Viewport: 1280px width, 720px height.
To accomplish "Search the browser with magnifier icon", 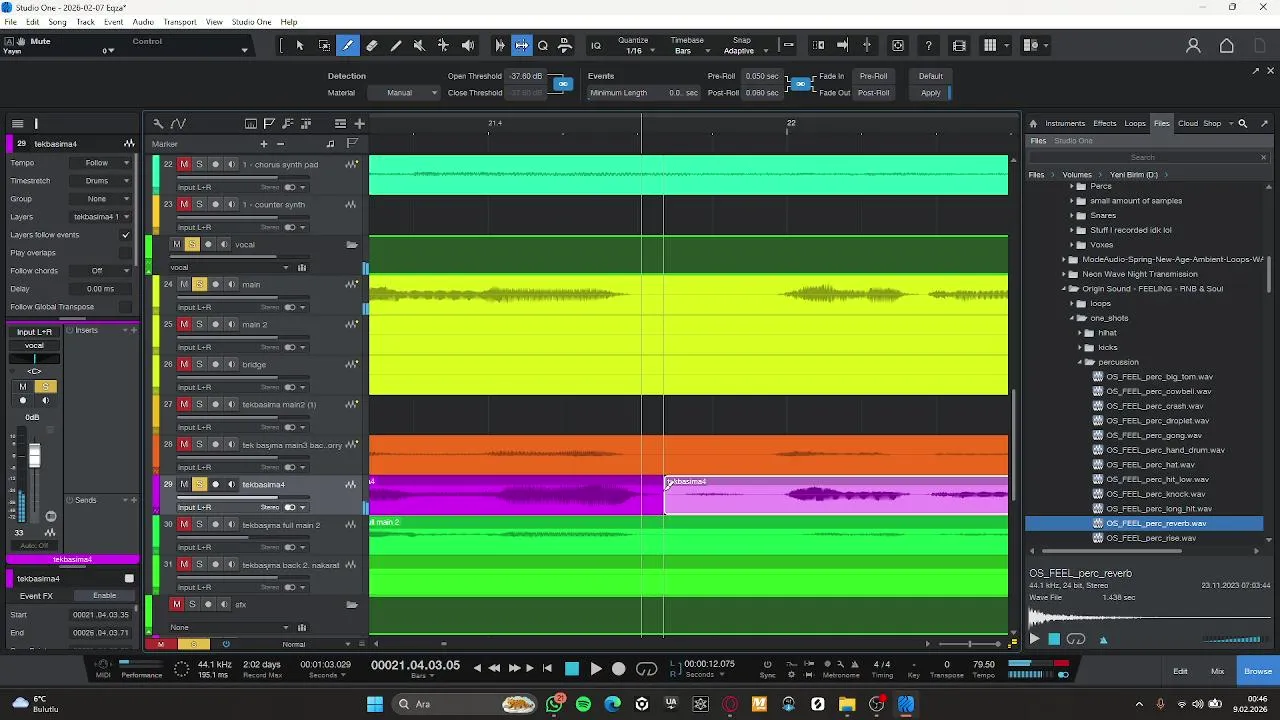I will (x=1242, y=123).
